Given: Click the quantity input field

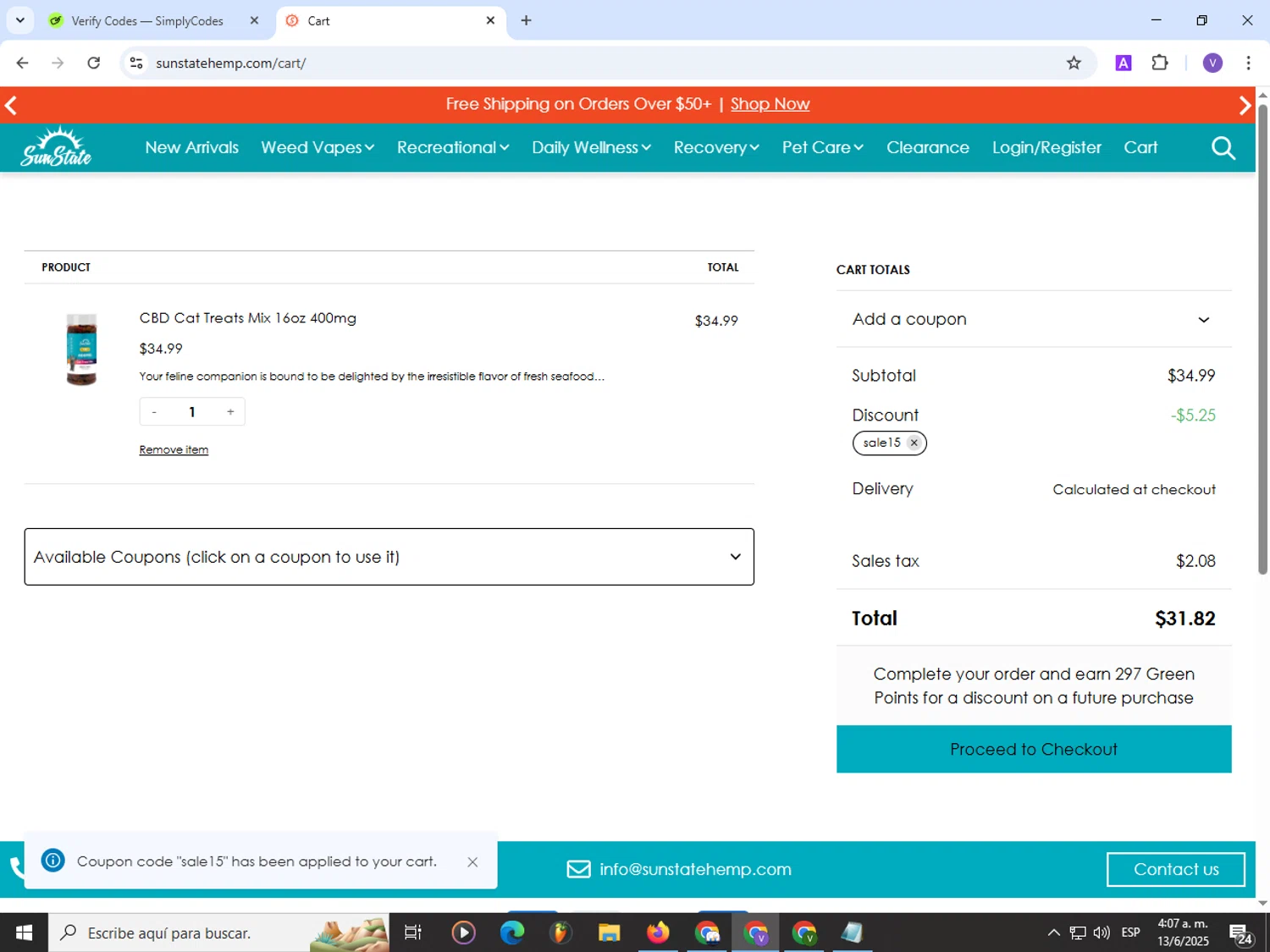Looking at the screenshot, I should 192,412.
